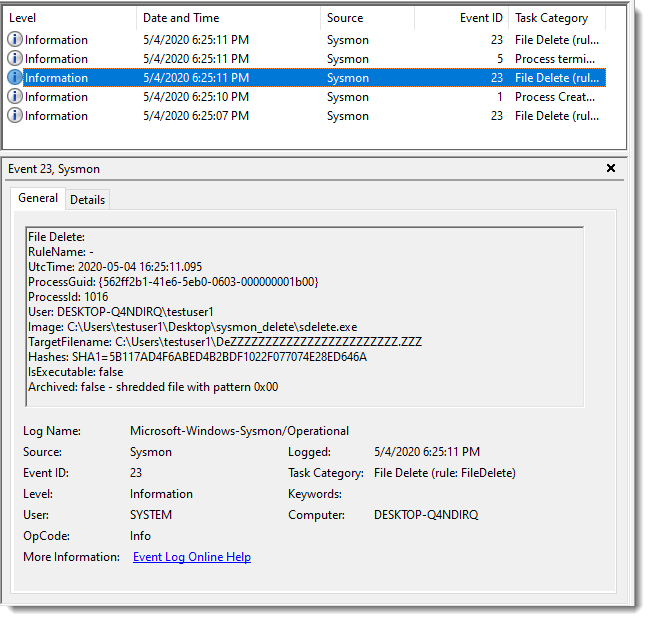Click the Microsoft-Windows-Sysmon/Operational log name value
This screenshot has height=621, width=650.
click(239, 431)
